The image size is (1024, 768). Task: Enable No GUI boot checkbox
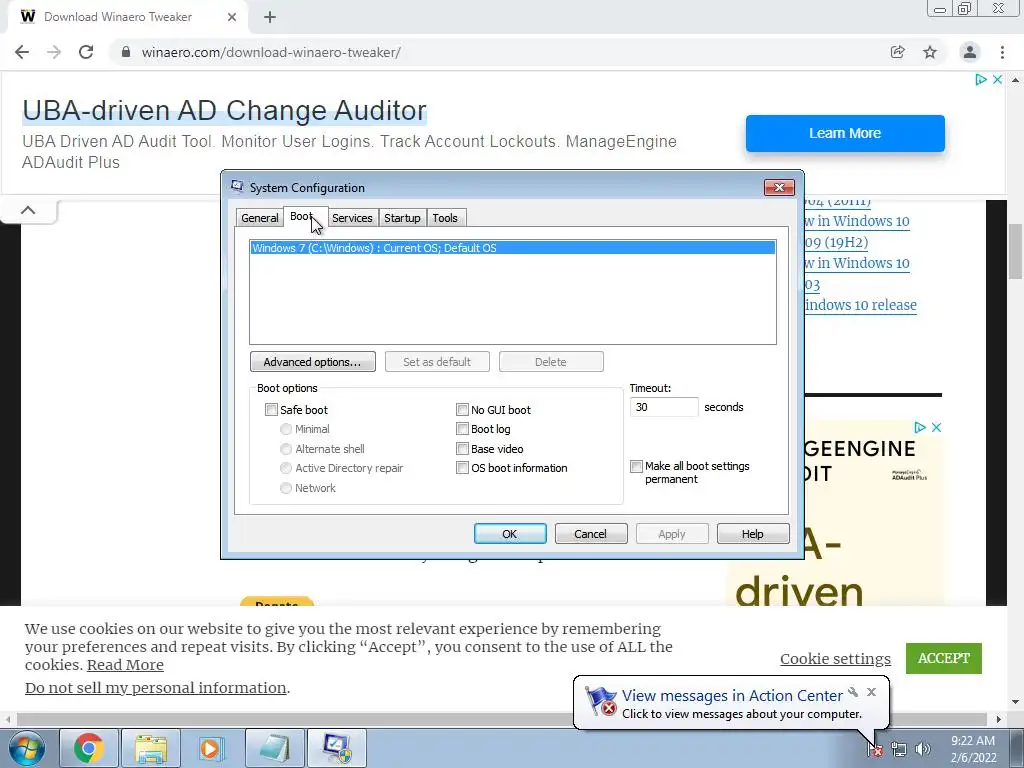(x=462, y=409)
